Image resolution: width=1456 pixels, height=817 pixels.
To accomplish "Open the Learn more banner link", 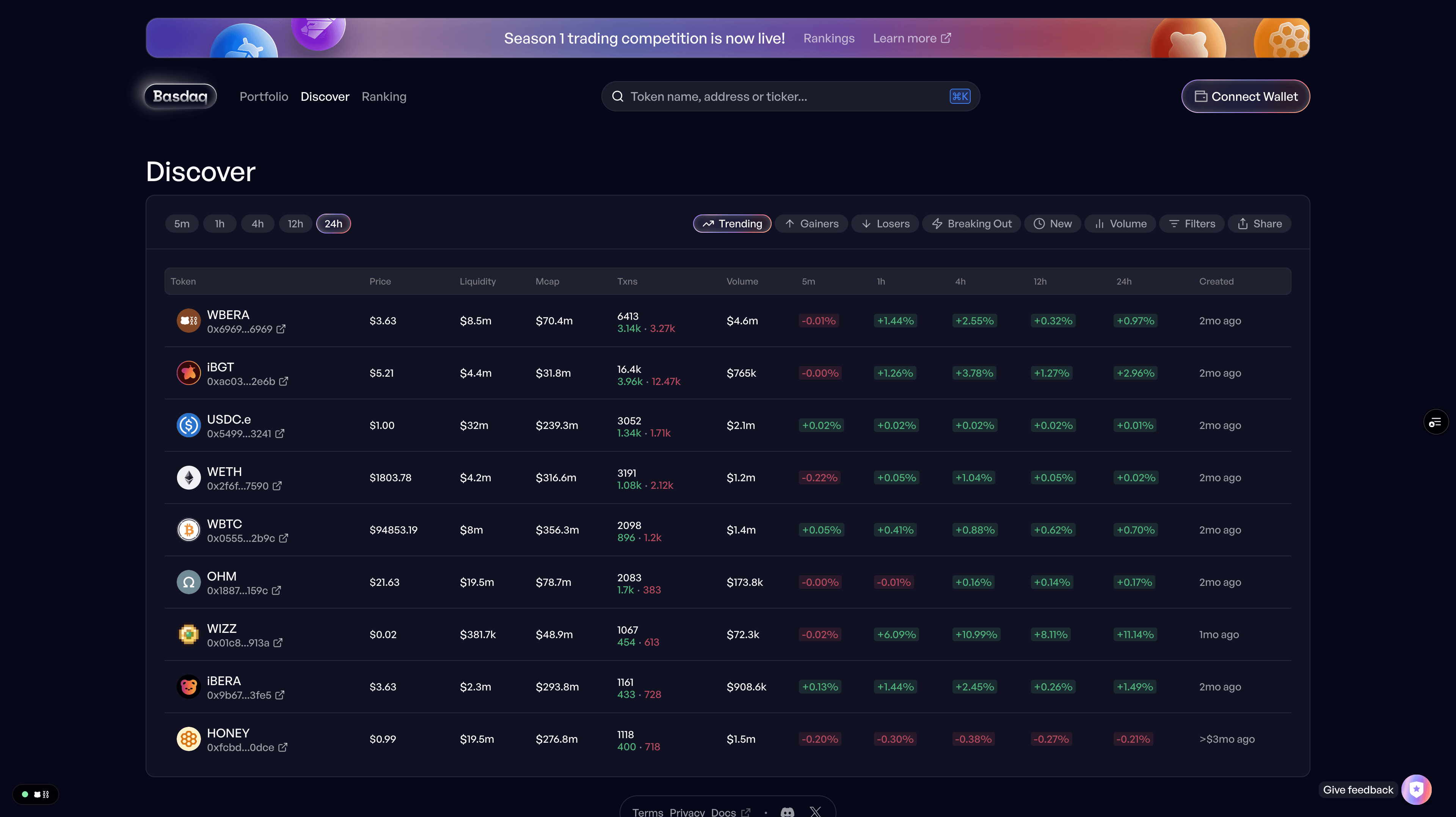I will pos(911,38).
